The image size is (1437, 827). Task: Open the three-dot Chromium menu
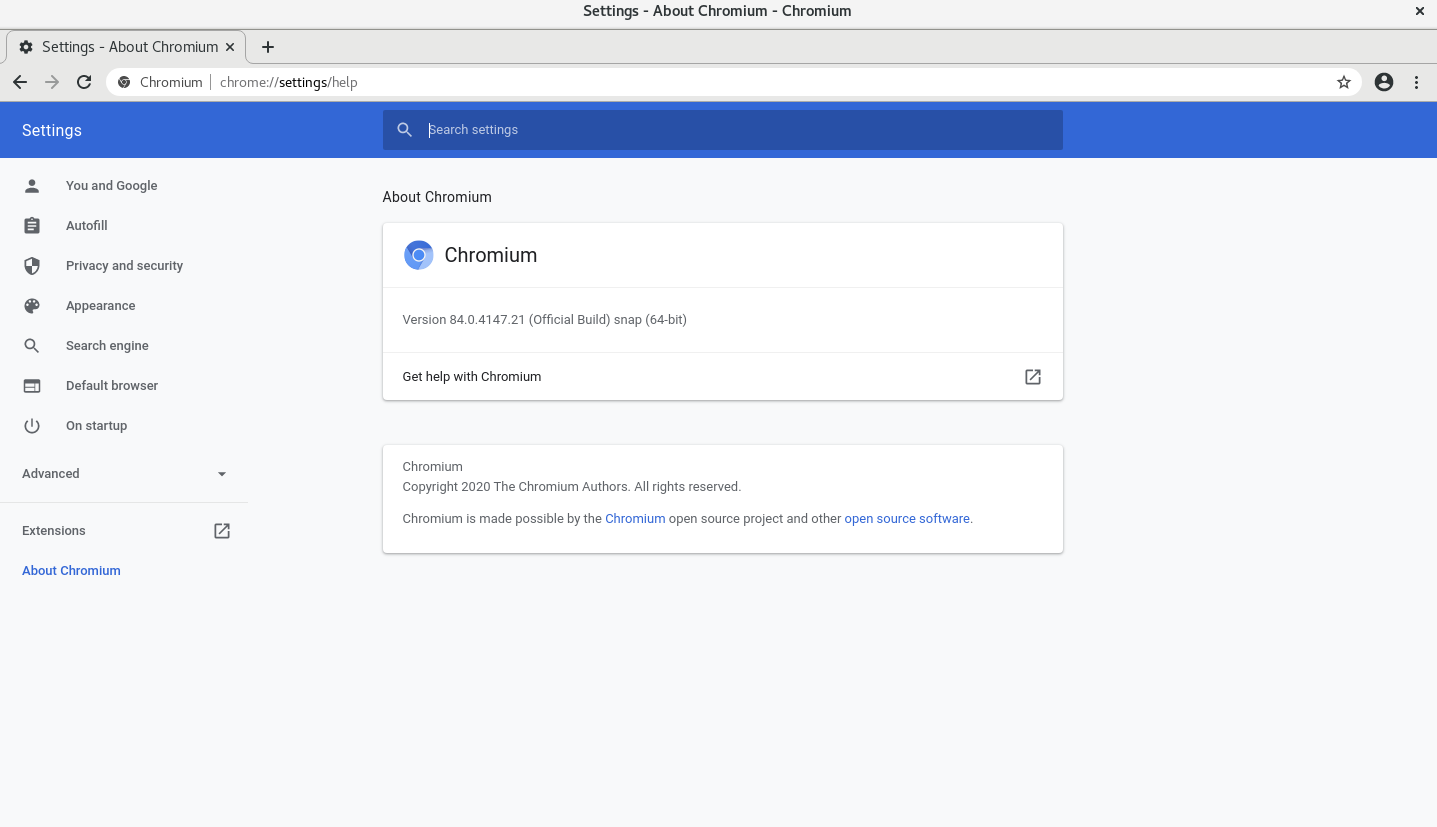click(1416, 82)
